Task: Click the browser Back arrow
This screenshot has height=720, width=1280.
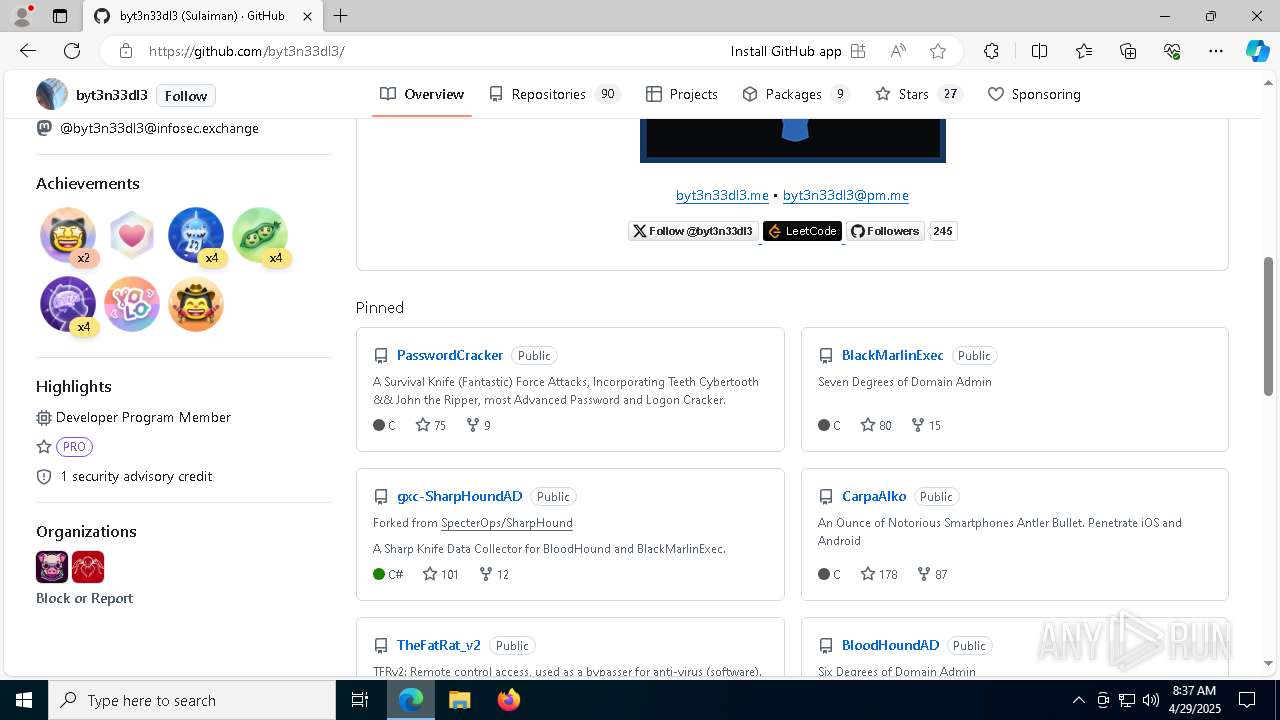Action: [28, 51]
